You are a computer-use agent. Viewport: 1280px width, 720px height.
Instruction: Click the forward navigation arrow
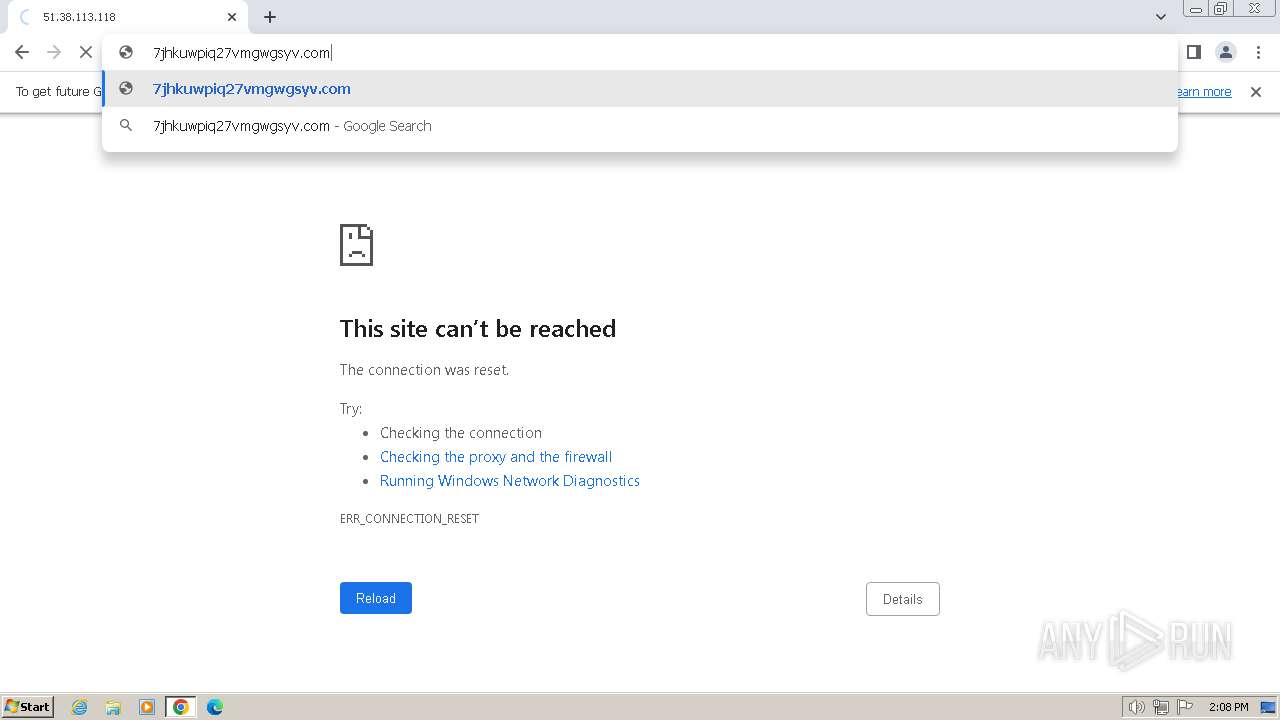(x=54, y=52)
